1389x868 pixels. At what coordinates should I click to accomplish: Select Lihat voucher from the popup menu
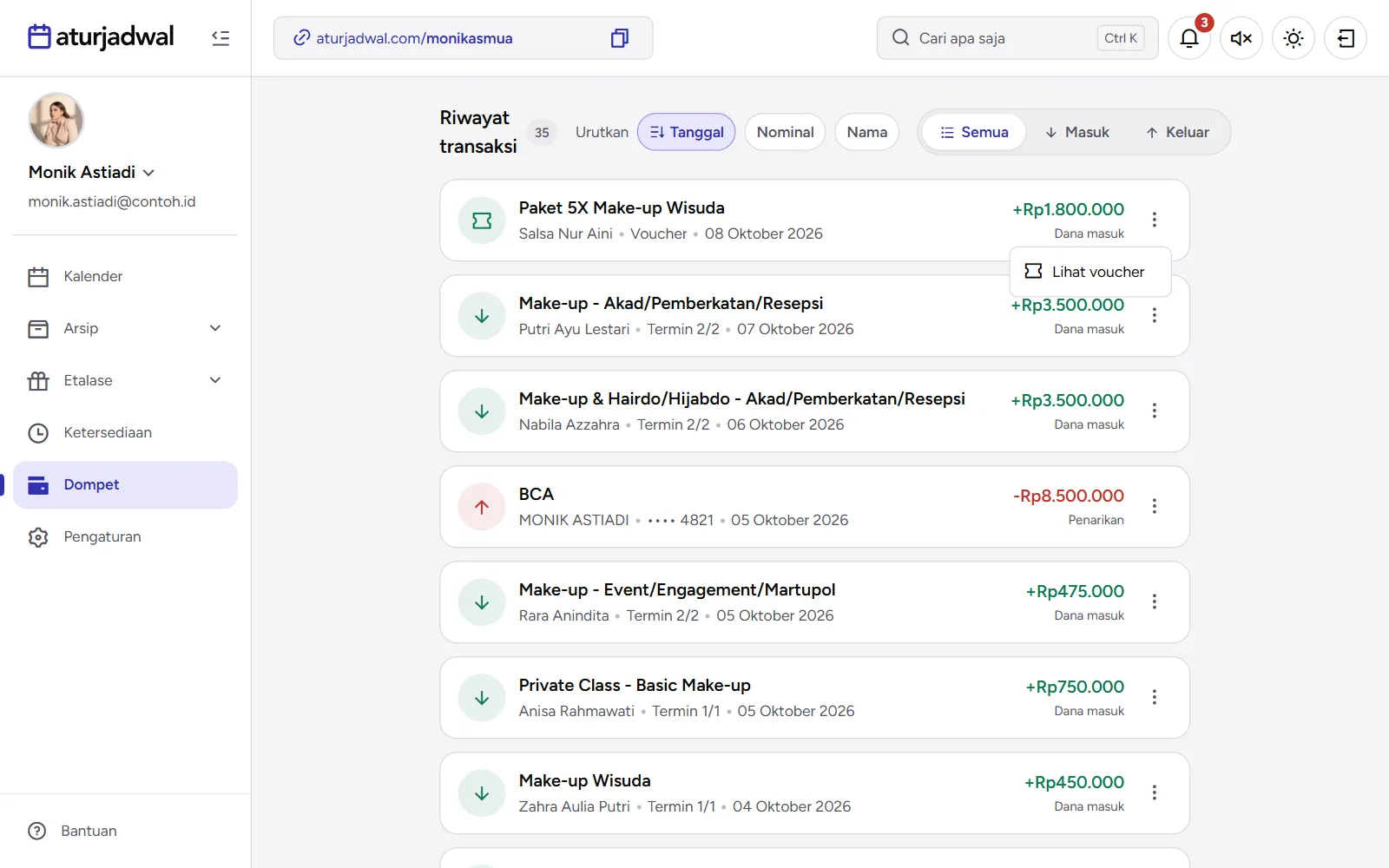(x=1090, y=272)
